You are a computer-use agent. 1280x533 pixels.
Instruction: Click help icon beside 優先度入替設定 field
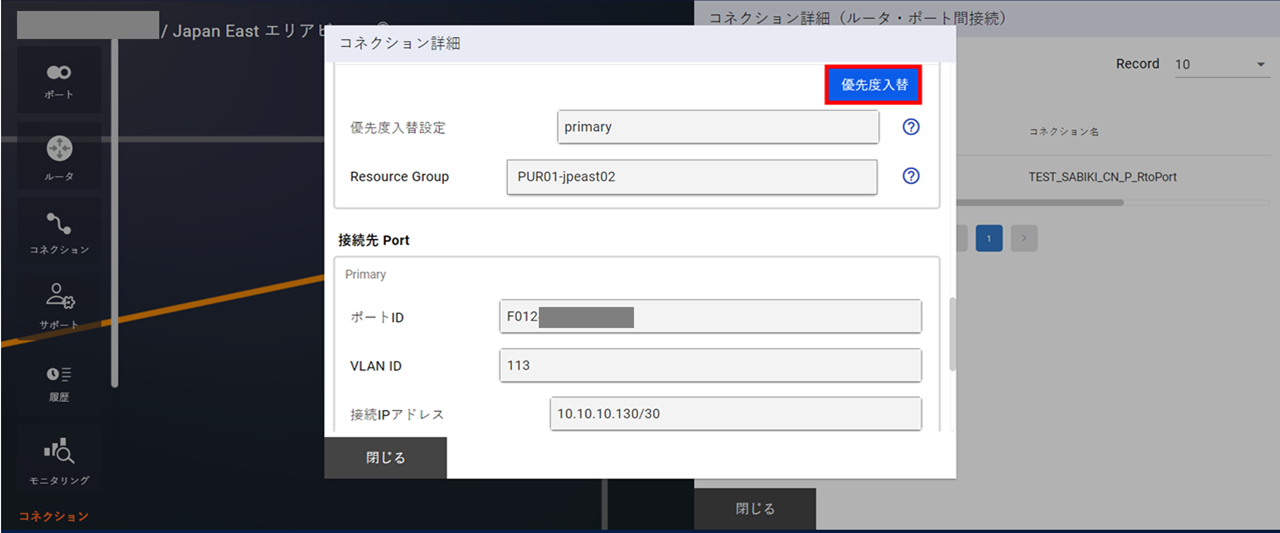(x=911, y=127)
